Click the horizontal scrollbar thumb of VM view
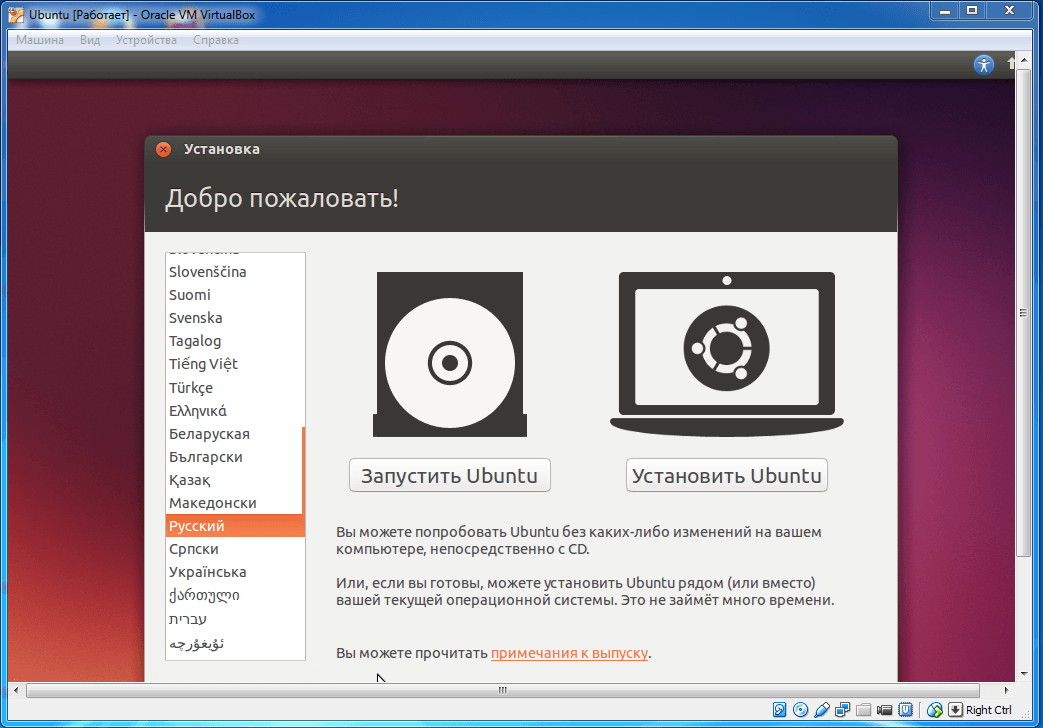The height and width of the screenshot is (728, 1043). click(502, 690)
